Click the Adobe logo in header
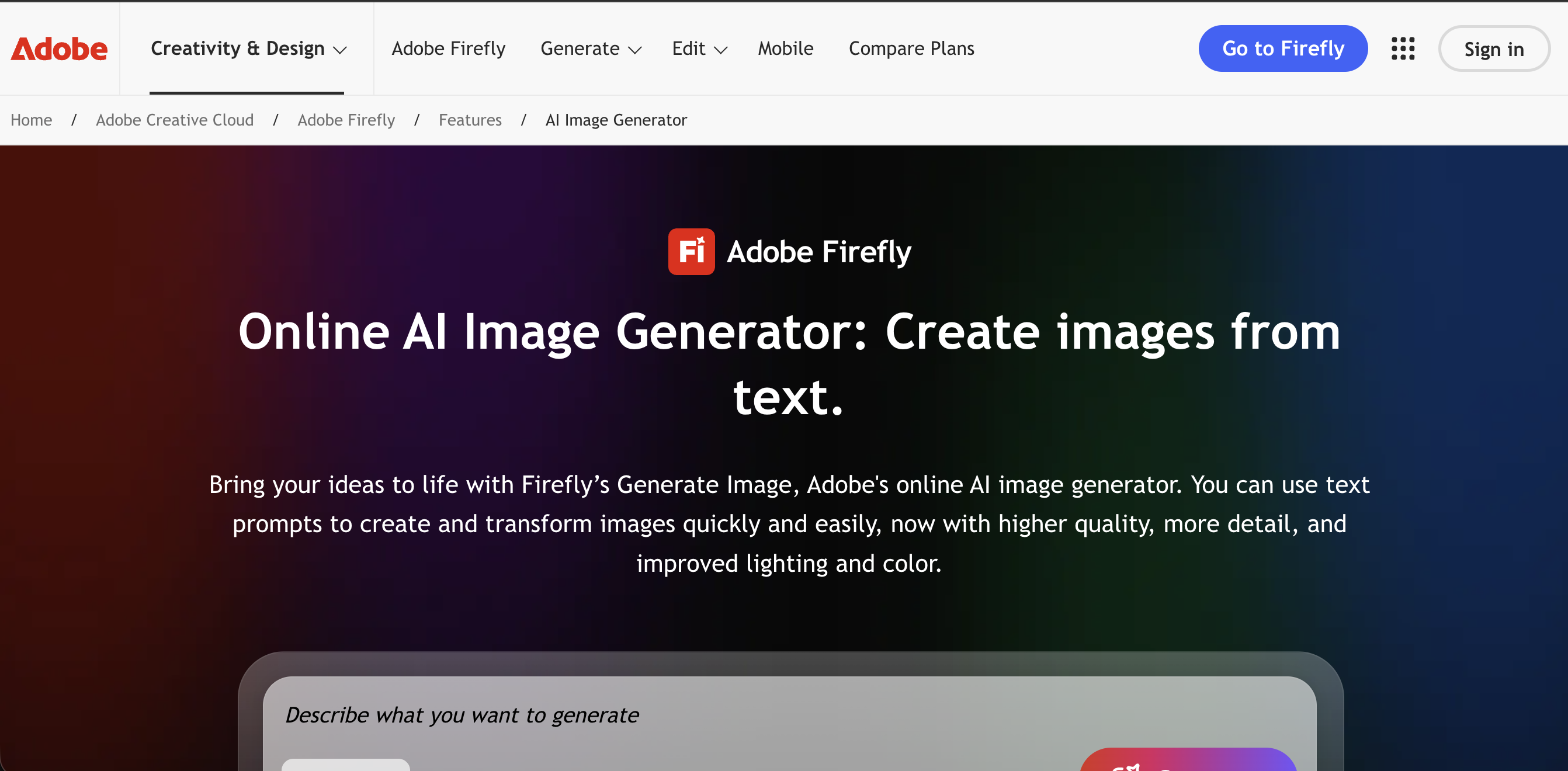 (x=59, y=48)
